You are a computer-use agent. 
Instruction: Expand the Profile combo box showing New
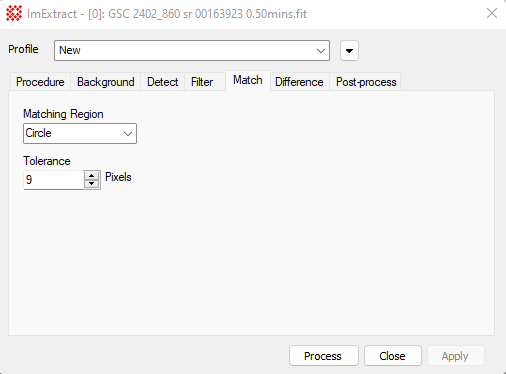192,51
